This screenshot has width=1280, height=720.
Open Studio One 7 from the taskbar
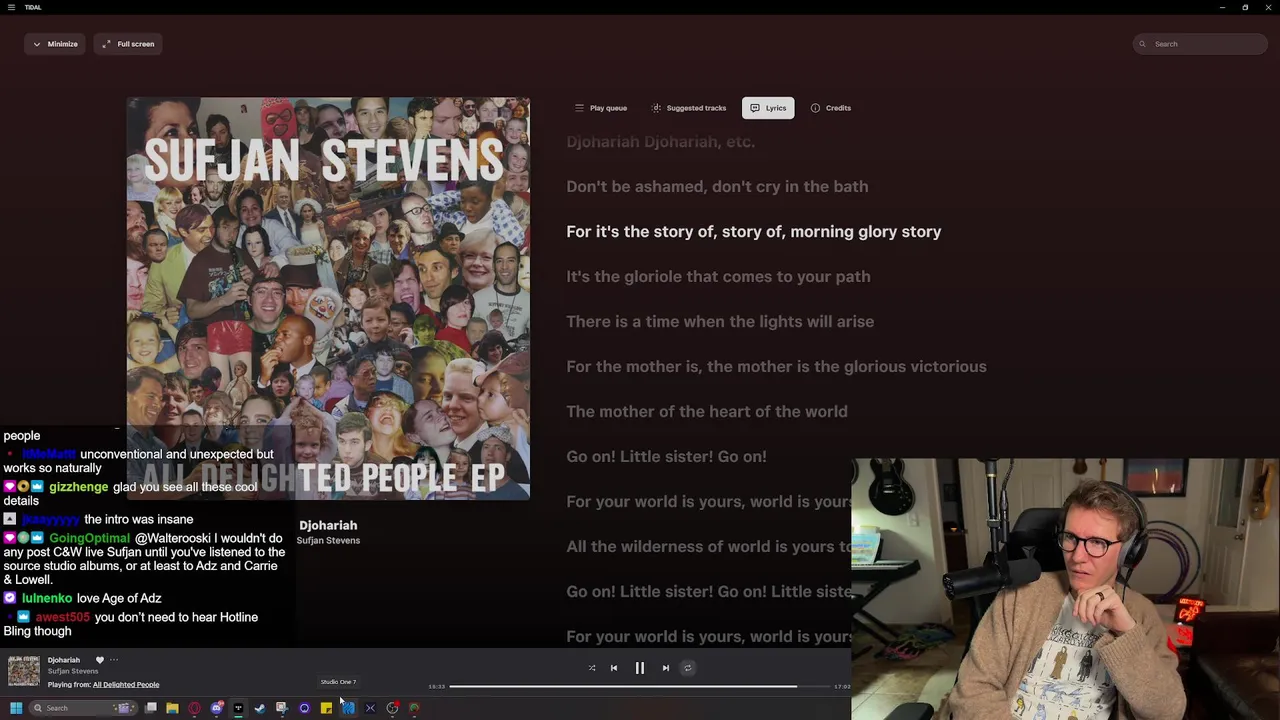348,708
